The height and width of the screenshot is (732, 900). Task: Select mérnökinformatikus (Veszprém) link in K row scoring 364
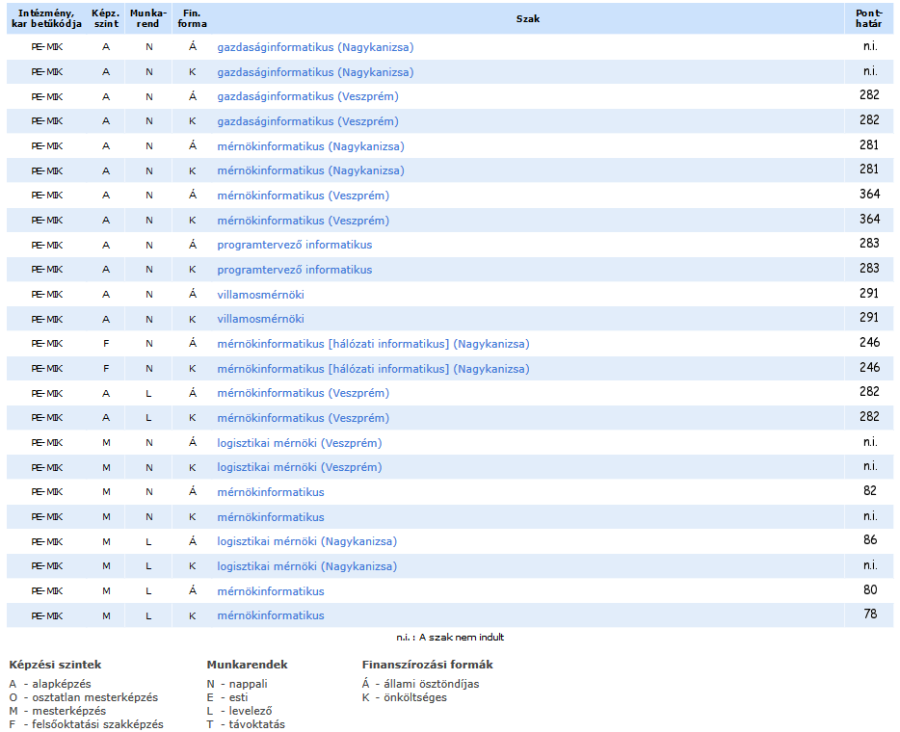click(x=303, y=221)
